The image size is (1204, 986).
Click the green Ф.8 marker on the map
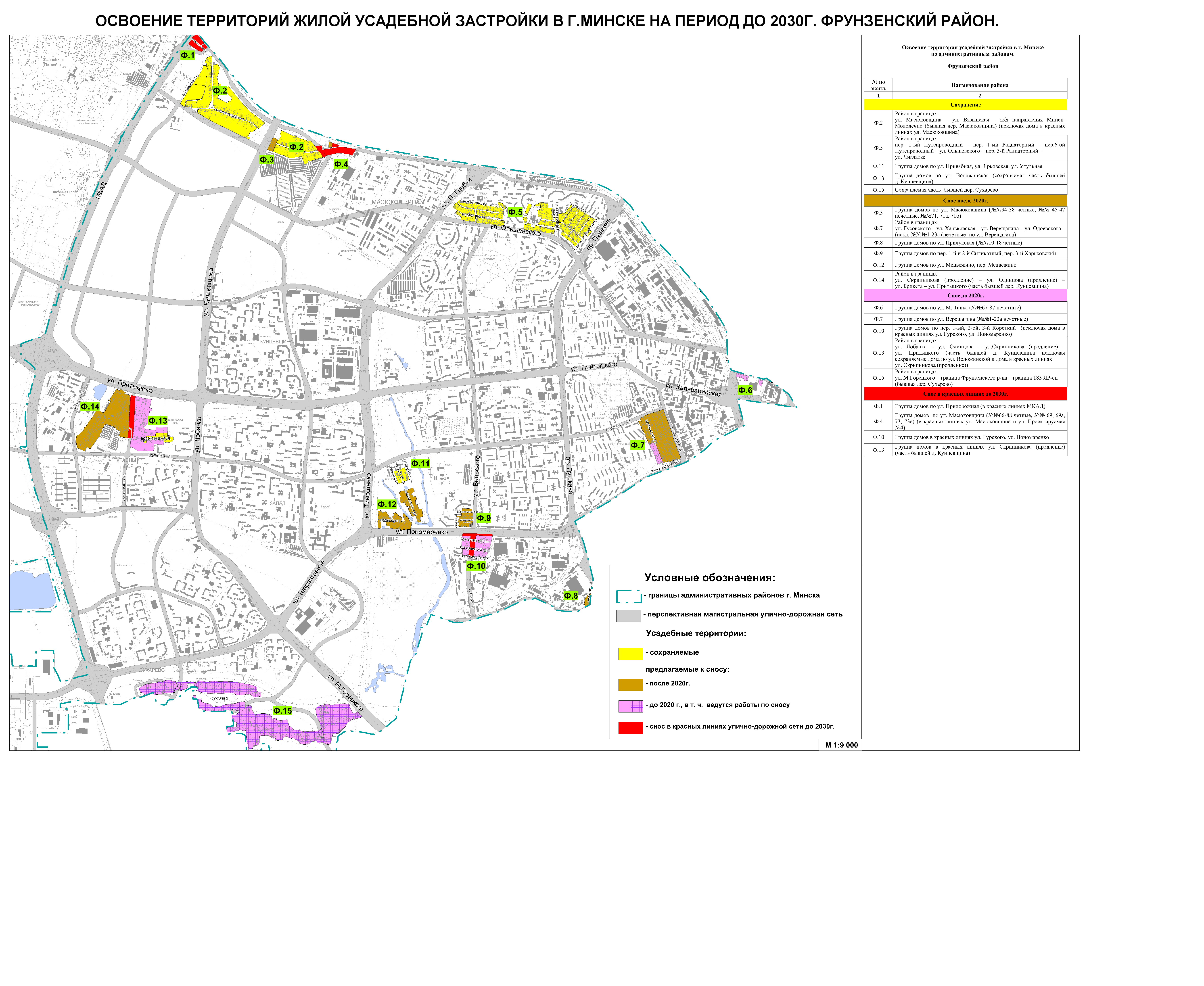pos(571,596)
